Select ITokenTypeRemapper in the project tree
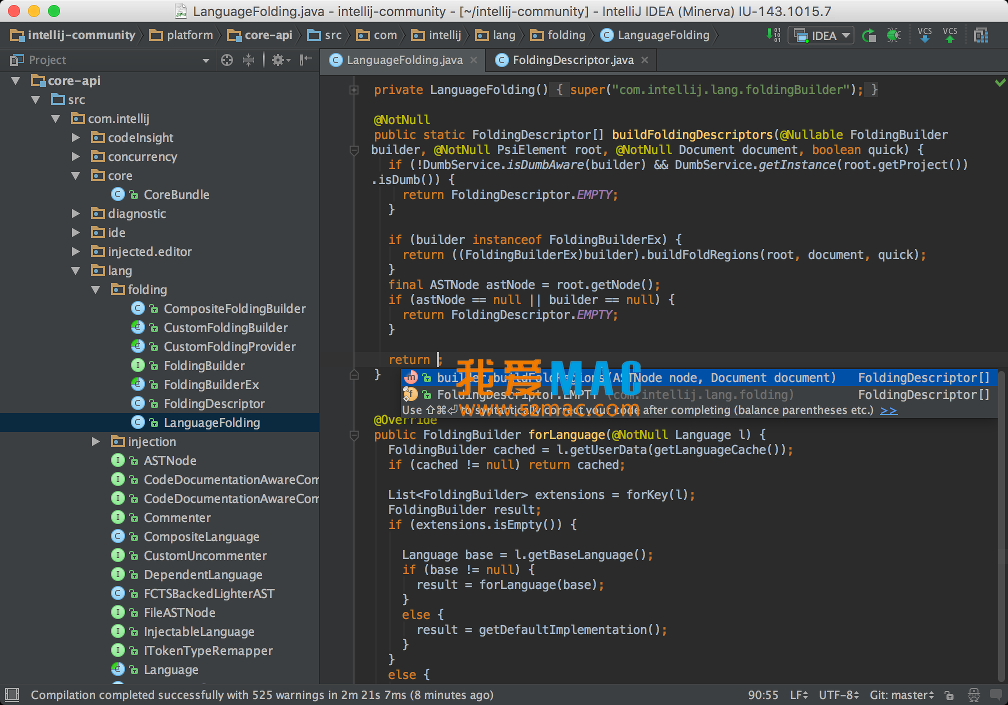Image resolution: width=1008 pixels, height=705 pixels. tap(208, 650)
